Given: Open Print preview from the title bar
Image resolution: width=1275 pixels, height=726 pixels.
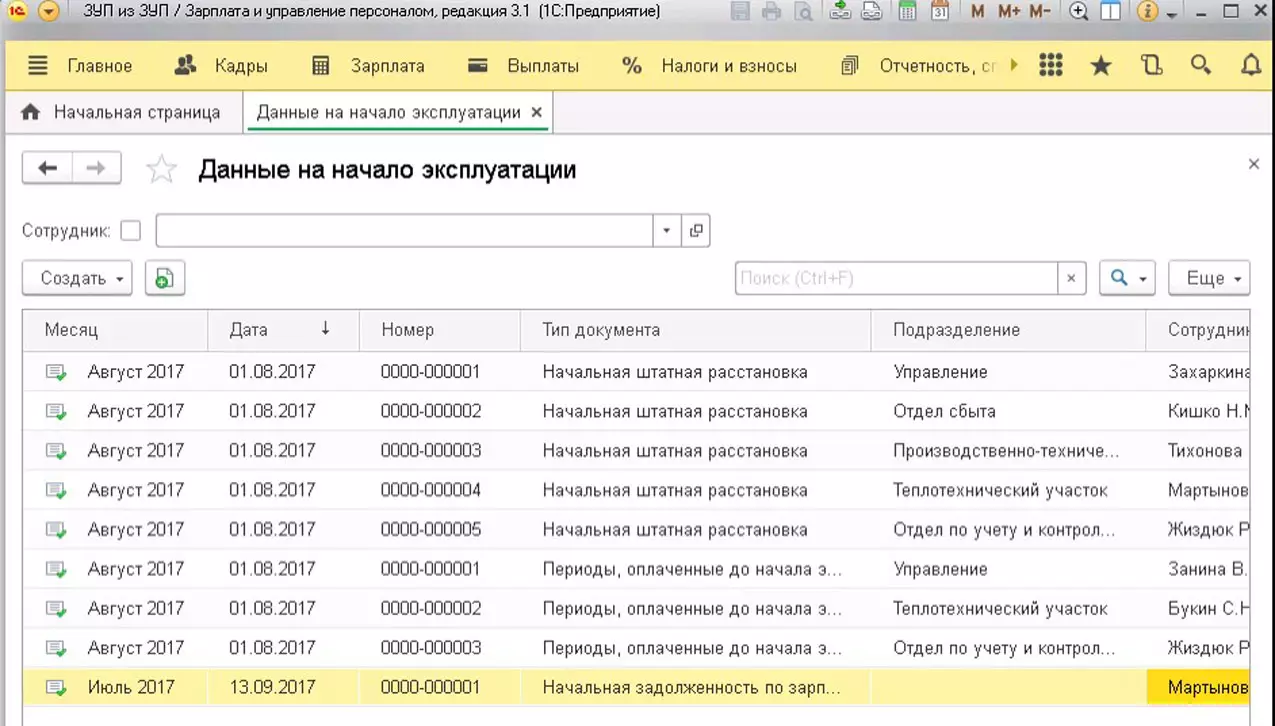Looking at the screenshot, I should (x=803, y=12).
